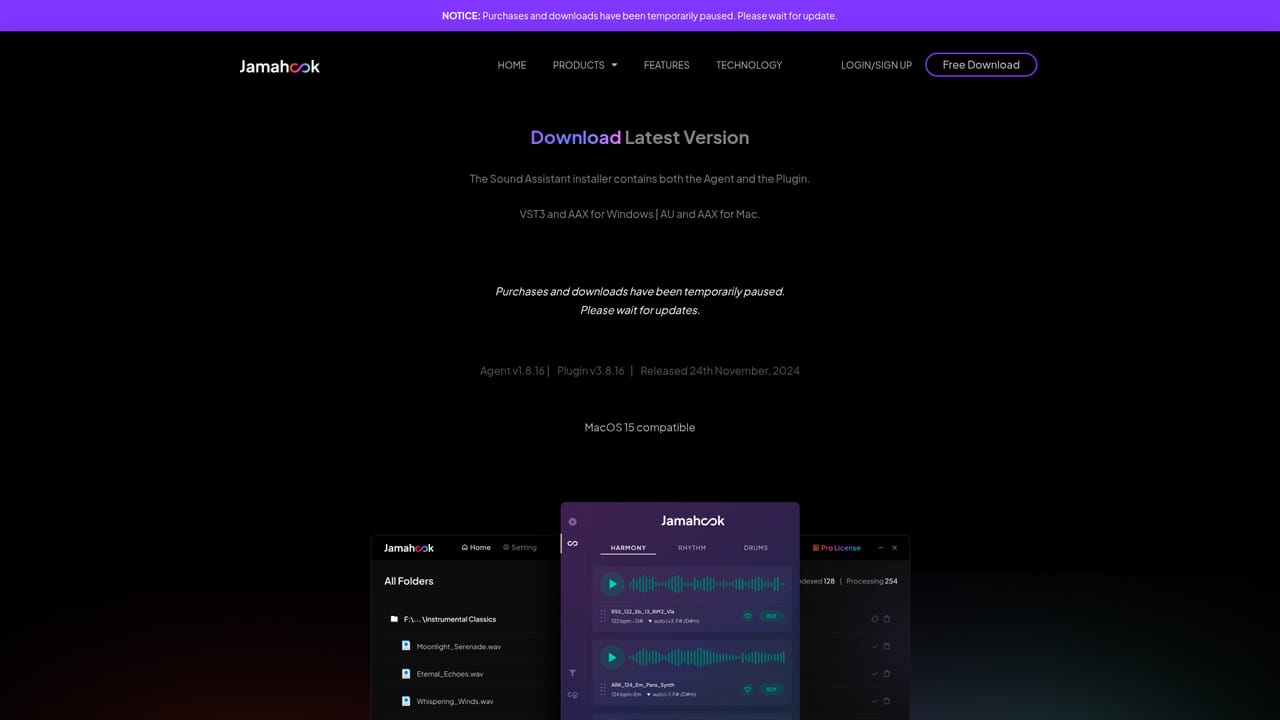This screenshot has height=720, width=1280.
Task: Click the checkmark on the Eternal_Echoes.wav row
Action: click(x=874, y=674)
